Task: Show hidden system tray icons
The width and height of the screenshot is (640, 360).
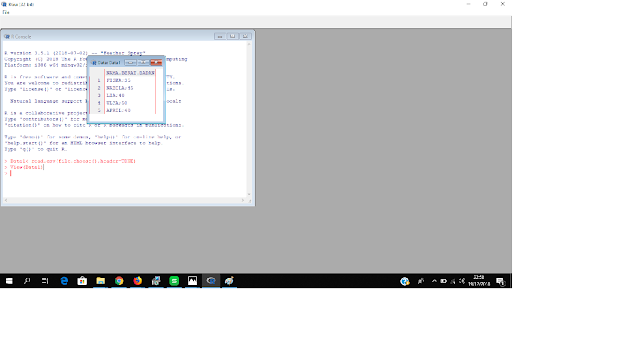Action: pos(434,281)
